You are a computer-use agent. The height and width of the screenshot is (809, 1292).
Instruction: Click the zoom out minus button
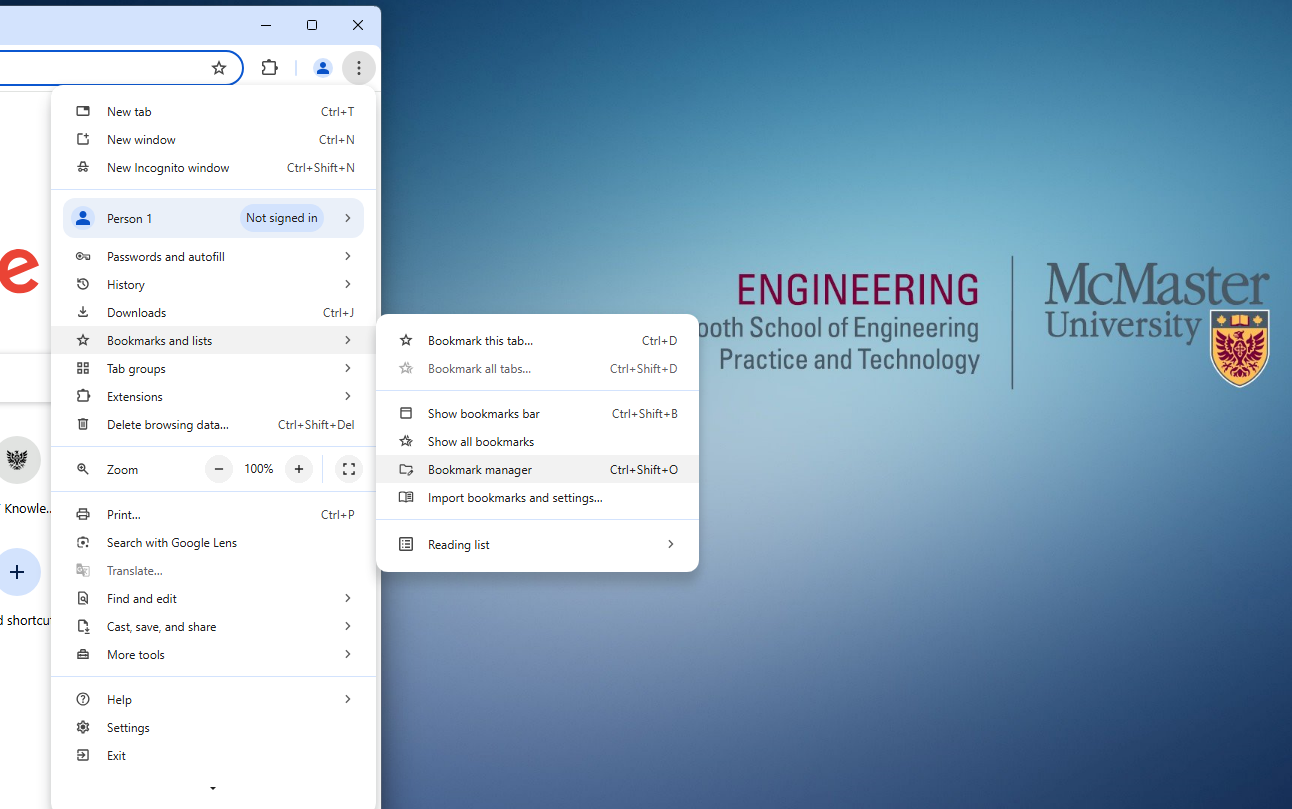[x=219, y=469]
